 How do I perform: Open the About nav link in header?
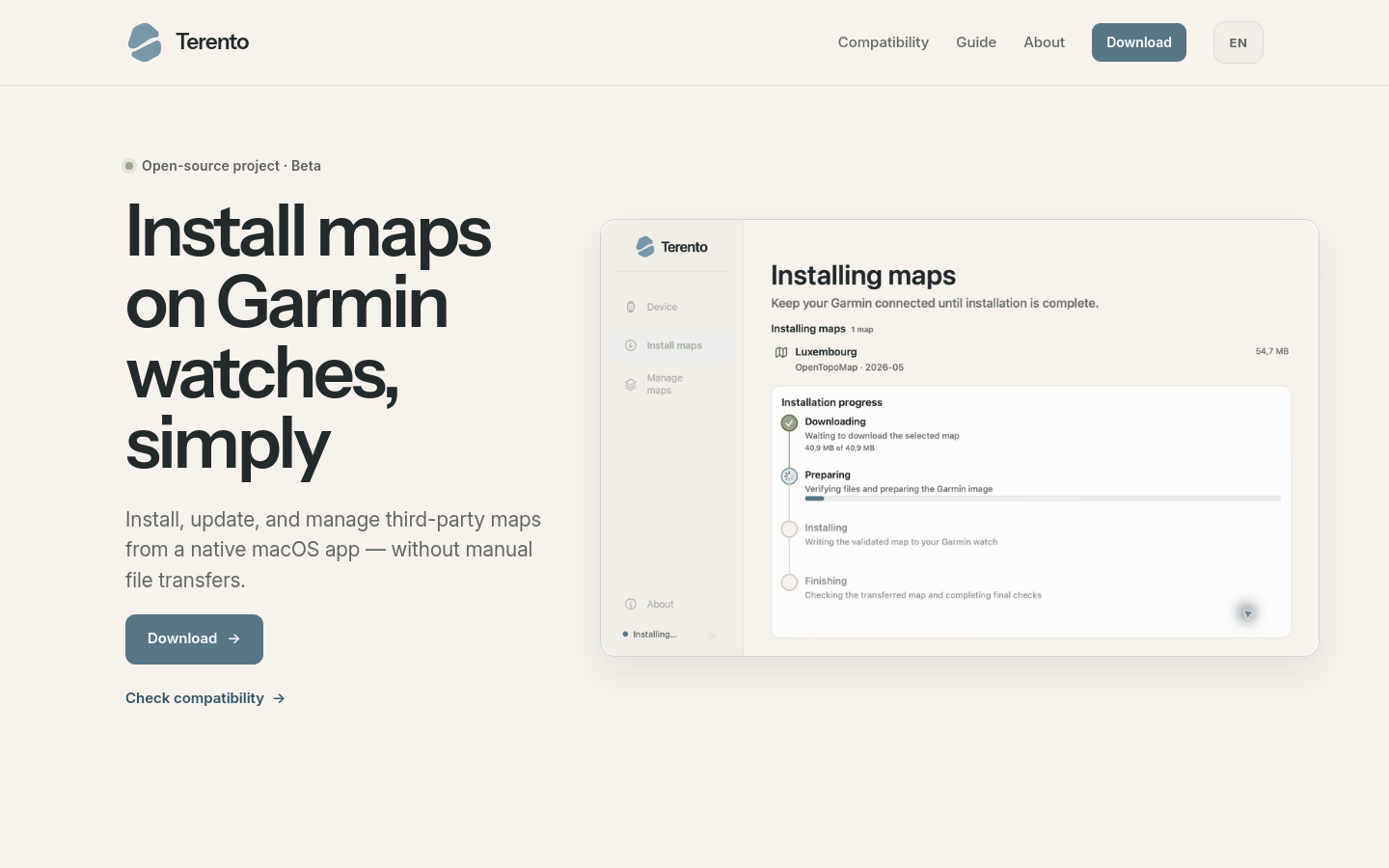(1044, 42)
